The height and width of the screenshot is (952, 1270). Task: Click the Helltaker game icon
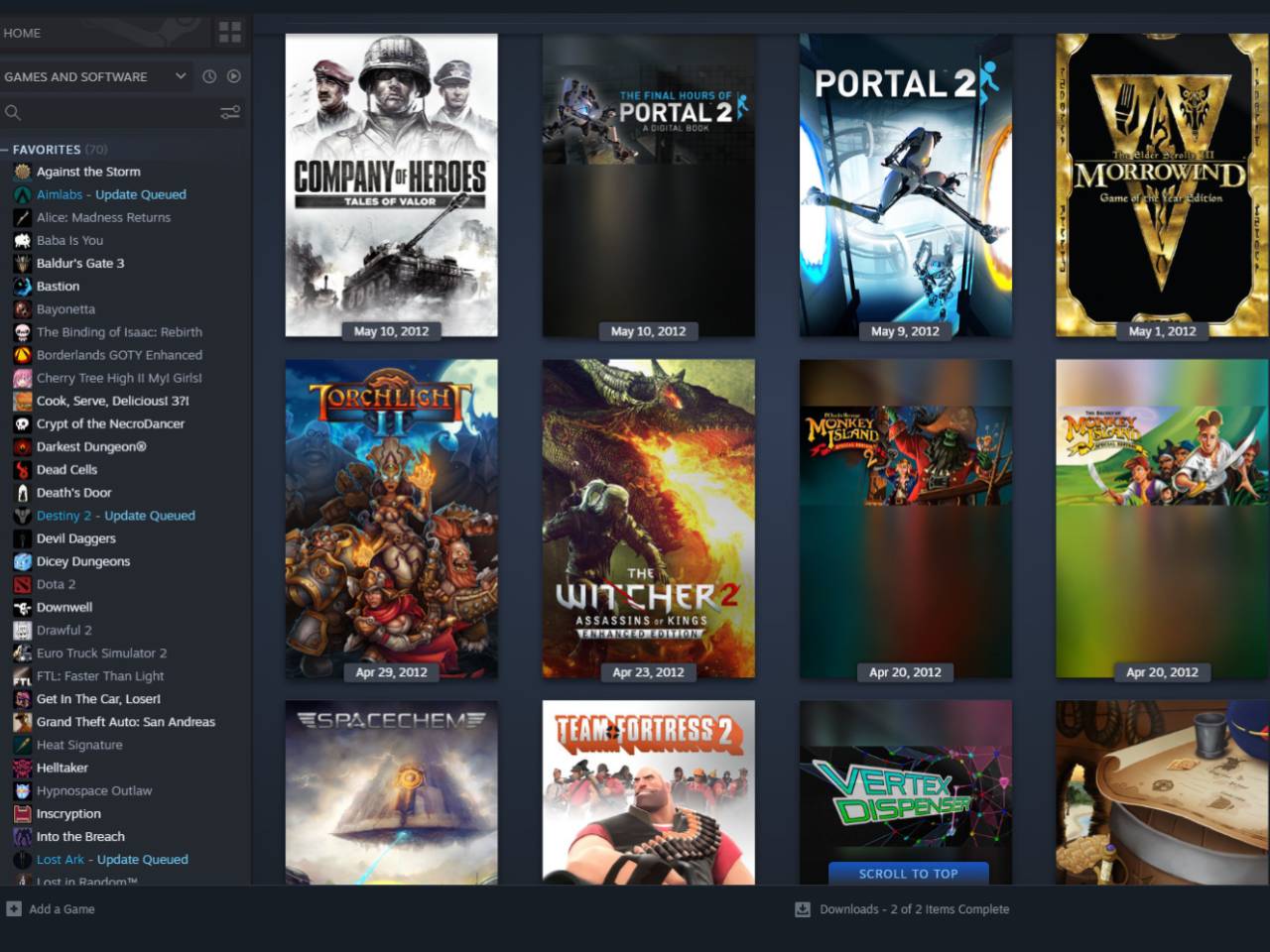[x=22, y=768]
